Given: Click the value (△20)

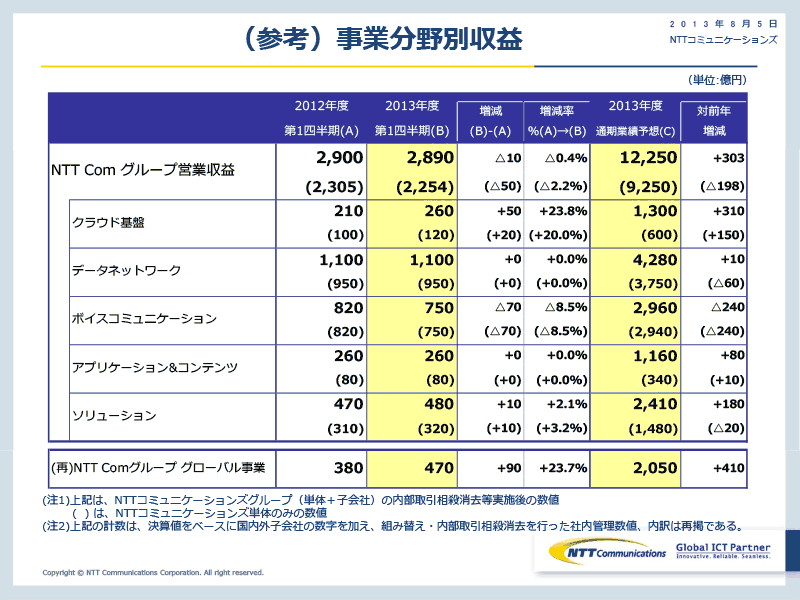Looking at the screenshot, I should click(726, 428).
